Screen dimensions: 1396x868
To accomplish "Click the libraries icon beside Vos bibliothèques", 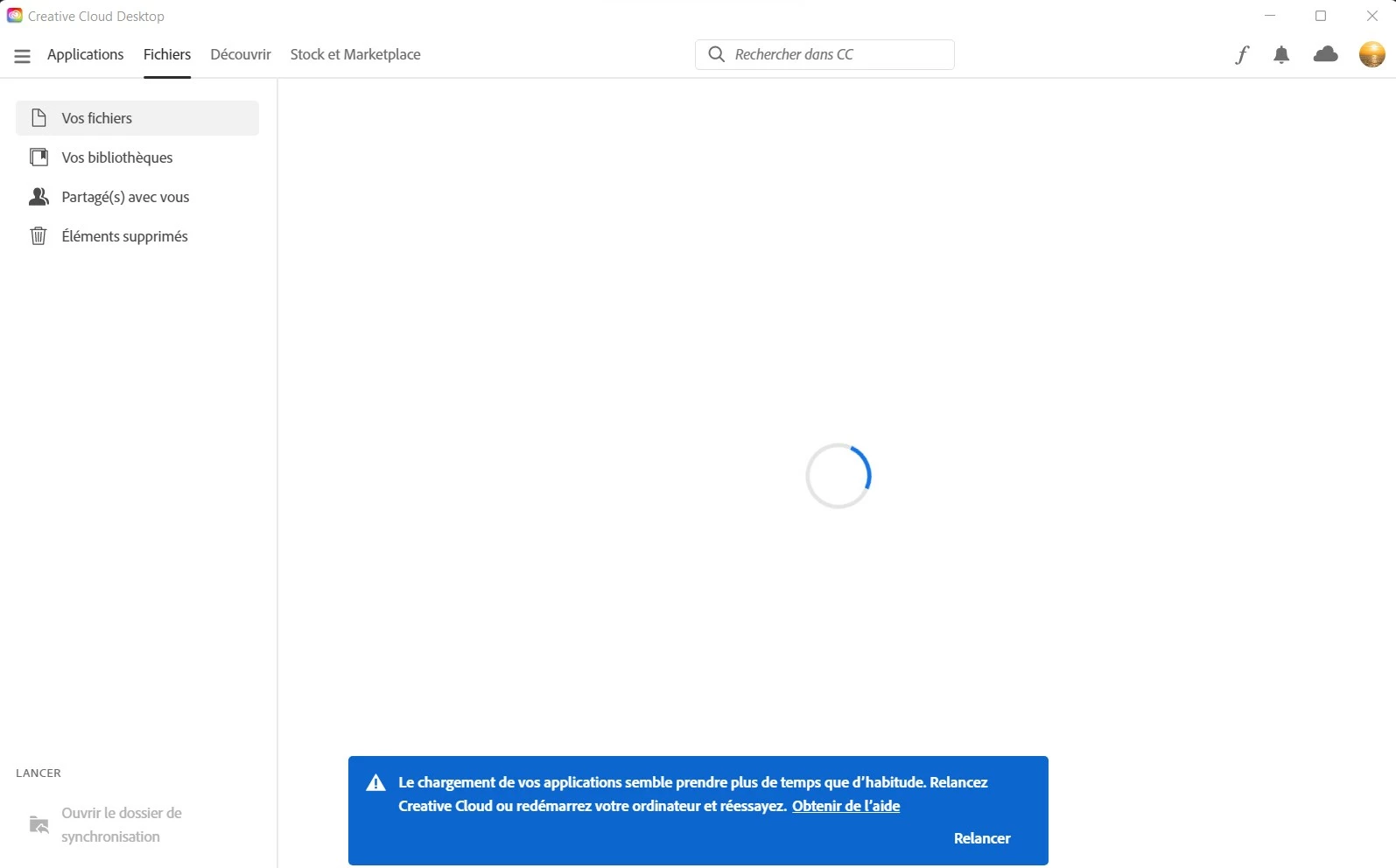I will pos(39,157).
